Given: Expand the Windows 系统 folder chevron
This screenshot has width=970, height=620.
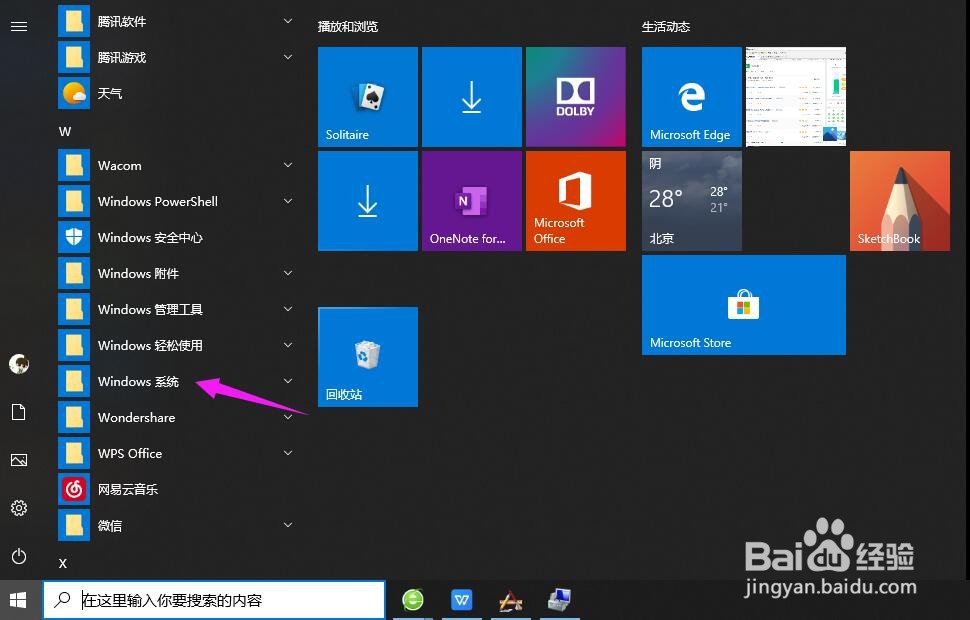Looking at the screenshot, I should pos(288,381).
